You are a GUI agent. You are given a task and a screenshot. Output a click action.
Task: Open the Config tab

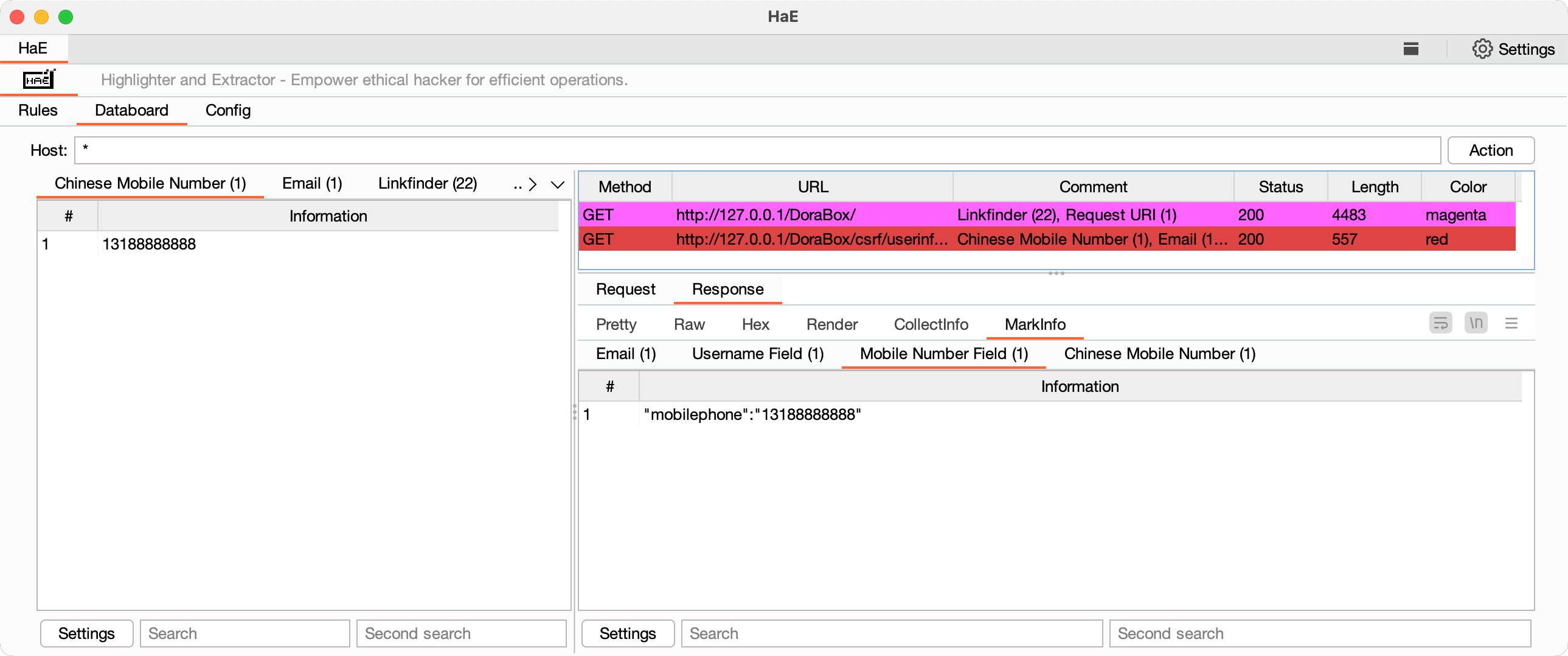[x=227, y=110]
